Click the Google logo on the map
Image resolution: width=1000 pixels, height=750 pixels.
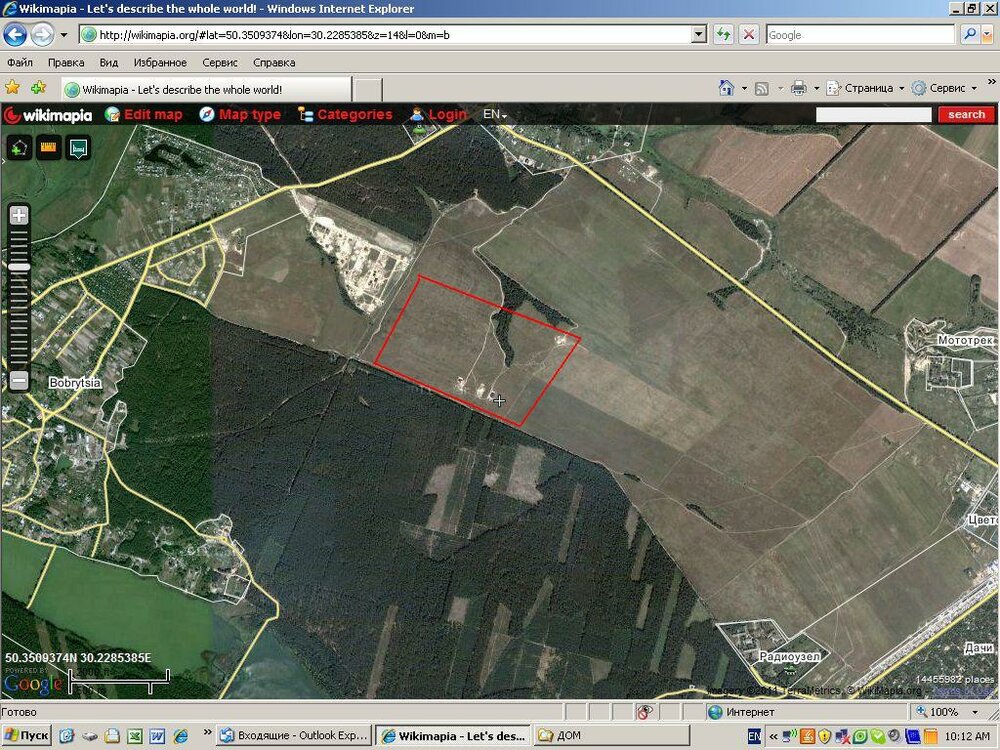33,684
